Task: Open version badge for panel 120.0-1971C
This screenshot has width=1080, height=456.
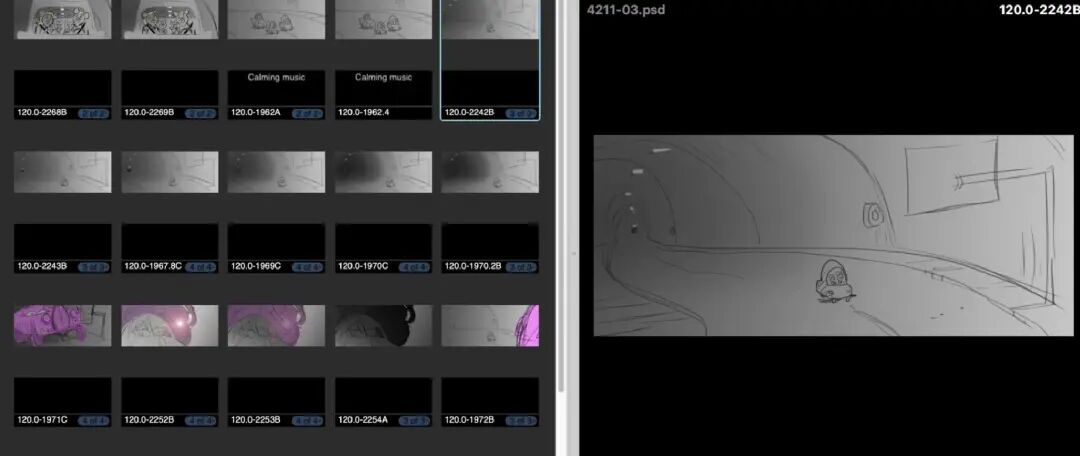Action: (95, 419)
